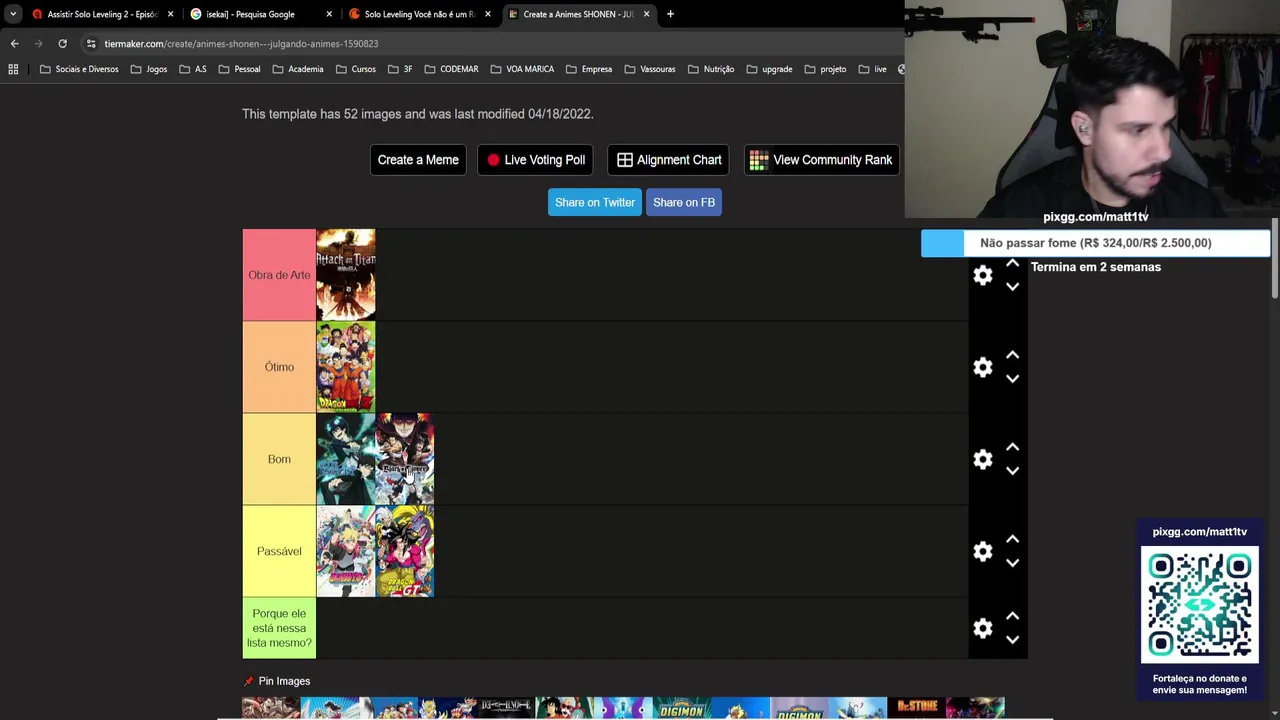Click the first Digimon image in pool
Viewport: 1280px width, 720px height.
(x=682, y=708)
